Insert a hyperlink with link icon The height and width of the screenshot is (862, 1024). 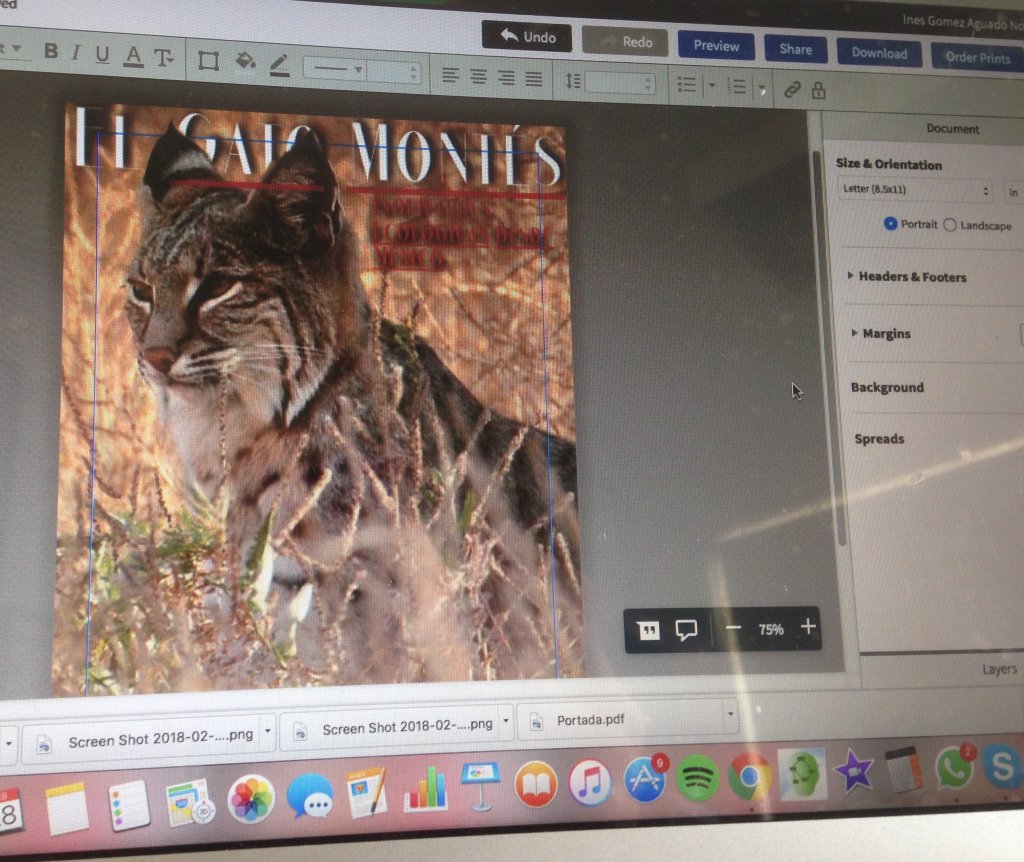792,90
